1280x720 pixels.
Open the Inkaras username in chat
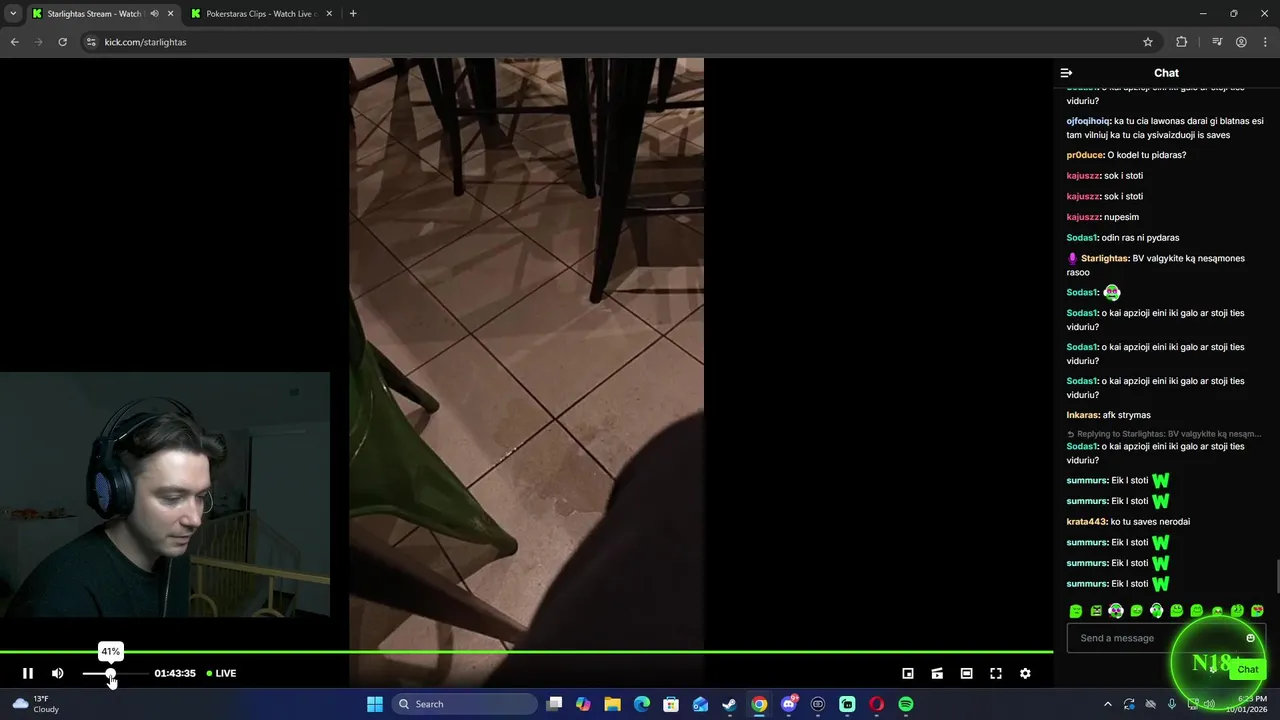1083,415
